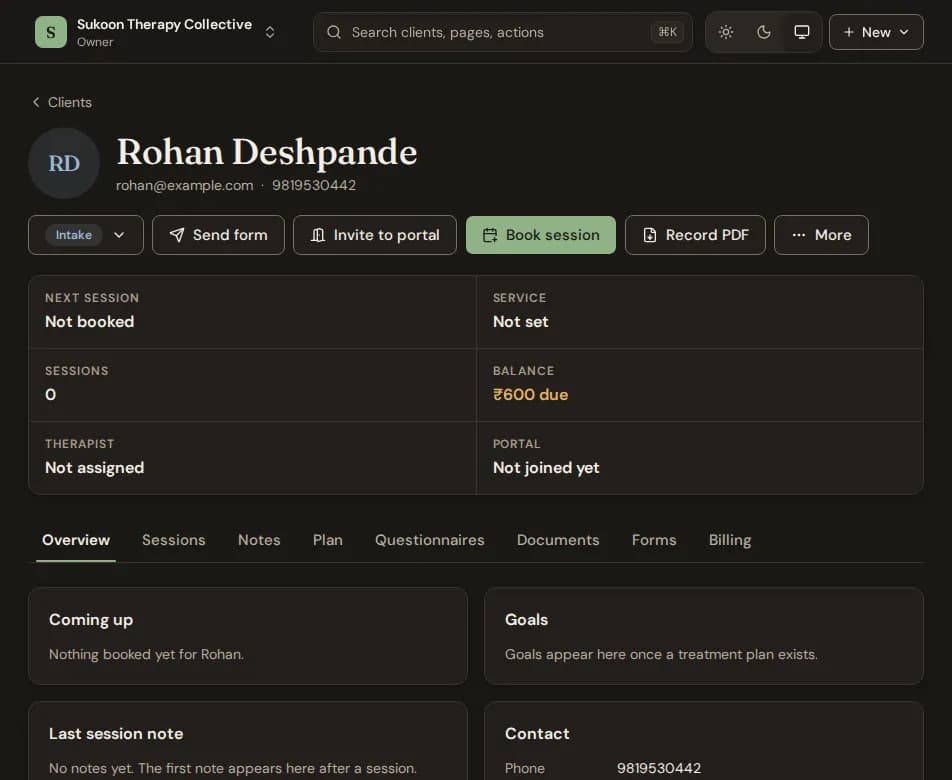Click the door icon on Invite to portal
952x780 pixels.
[318, 235]
